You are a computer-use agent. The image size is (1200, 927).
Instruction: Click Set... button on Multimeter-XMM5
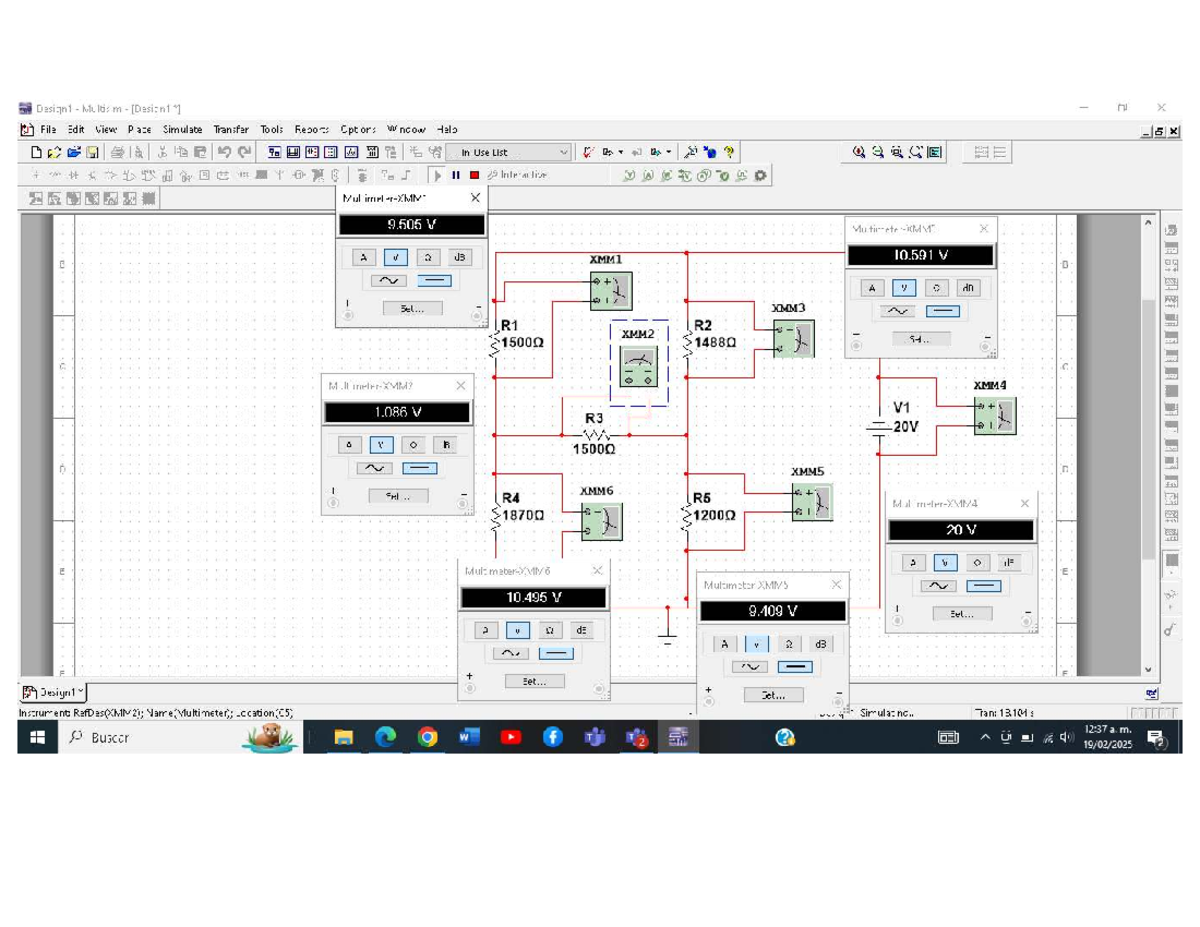(773, 695)
